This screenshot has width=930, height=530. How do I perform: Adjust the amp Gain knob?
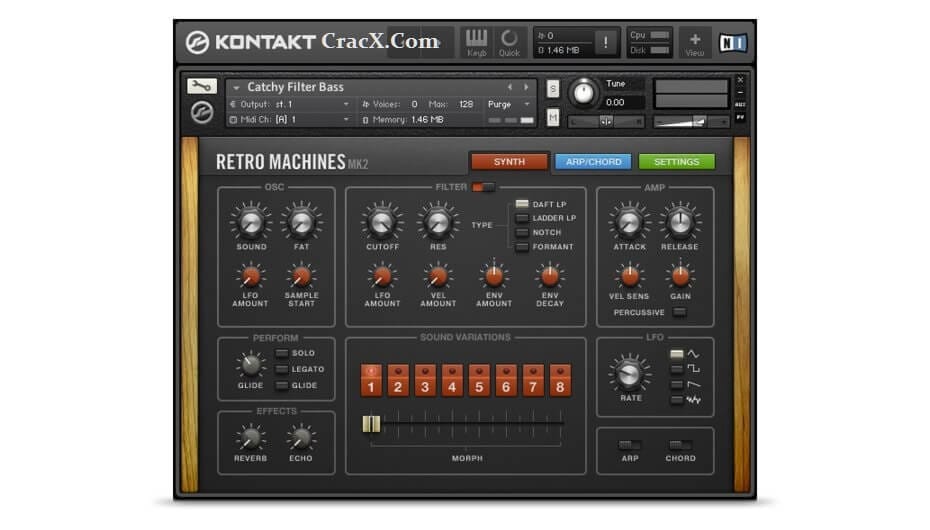680,276
